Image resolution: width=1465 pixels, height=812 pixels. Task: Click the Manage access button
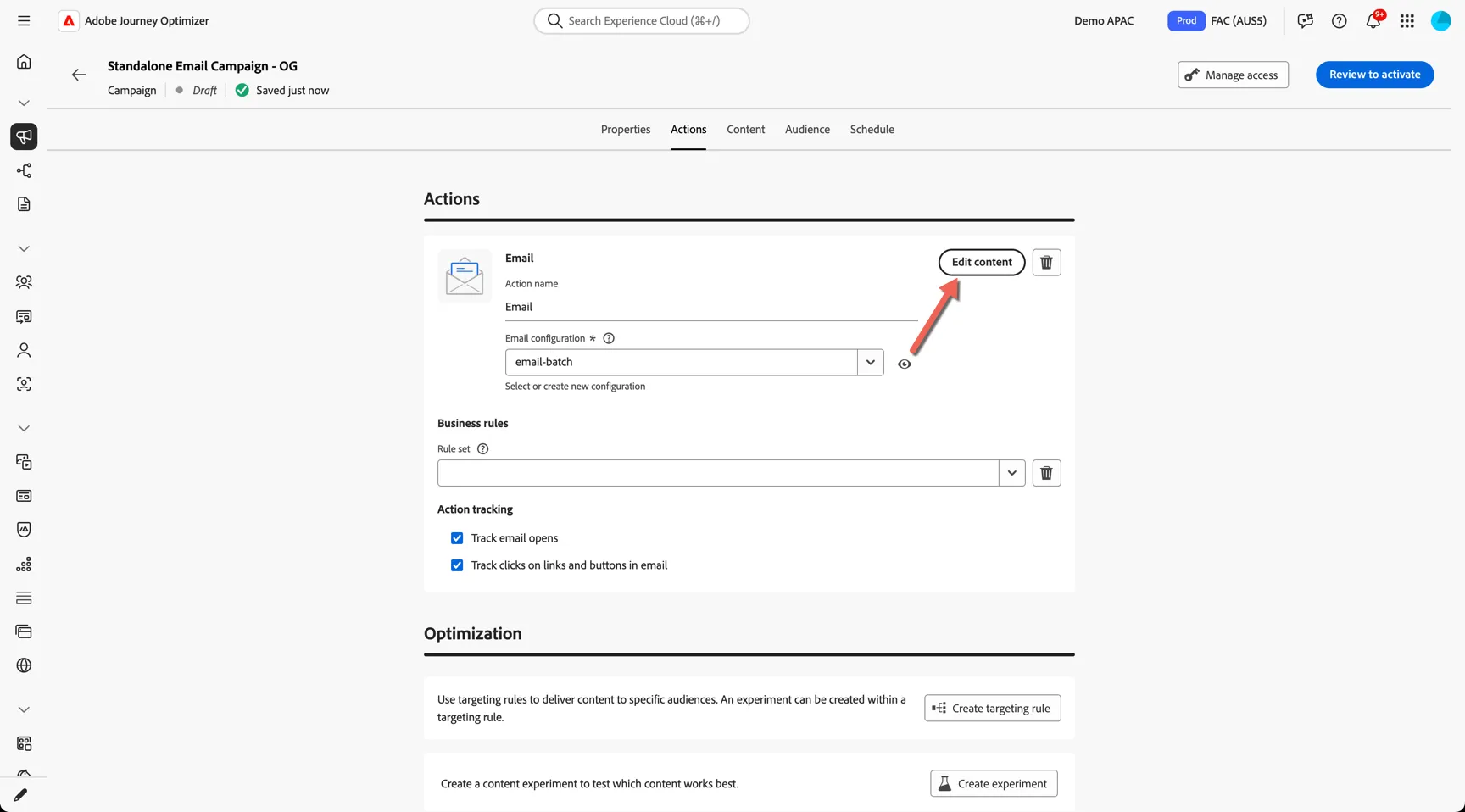1233,75
